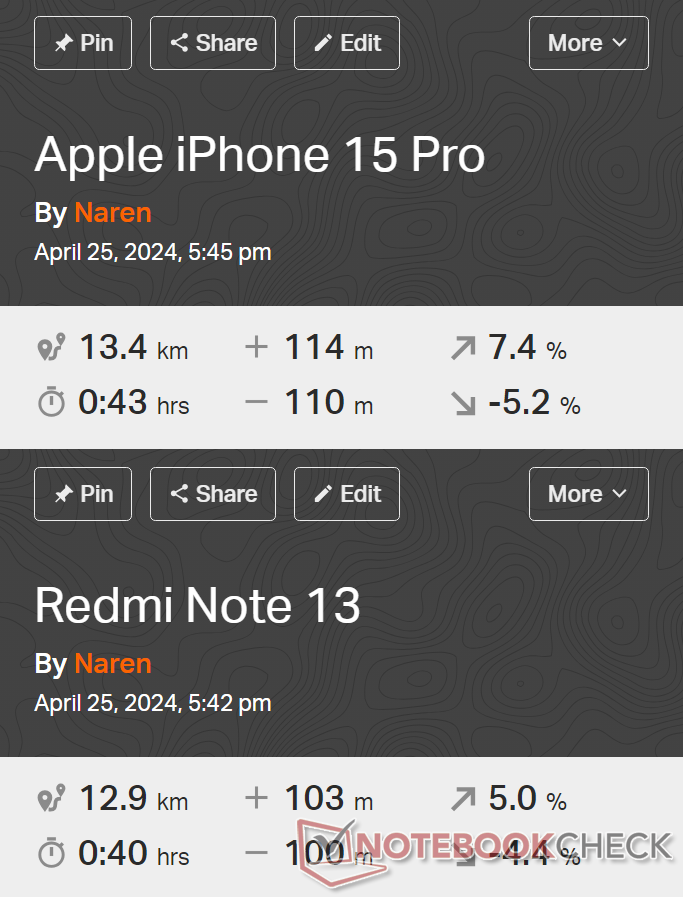Expand More options for Redmi Note 13 track
The height and width of the screenshot is (902, 683).
pyautogui.click(x=589, y=494)
